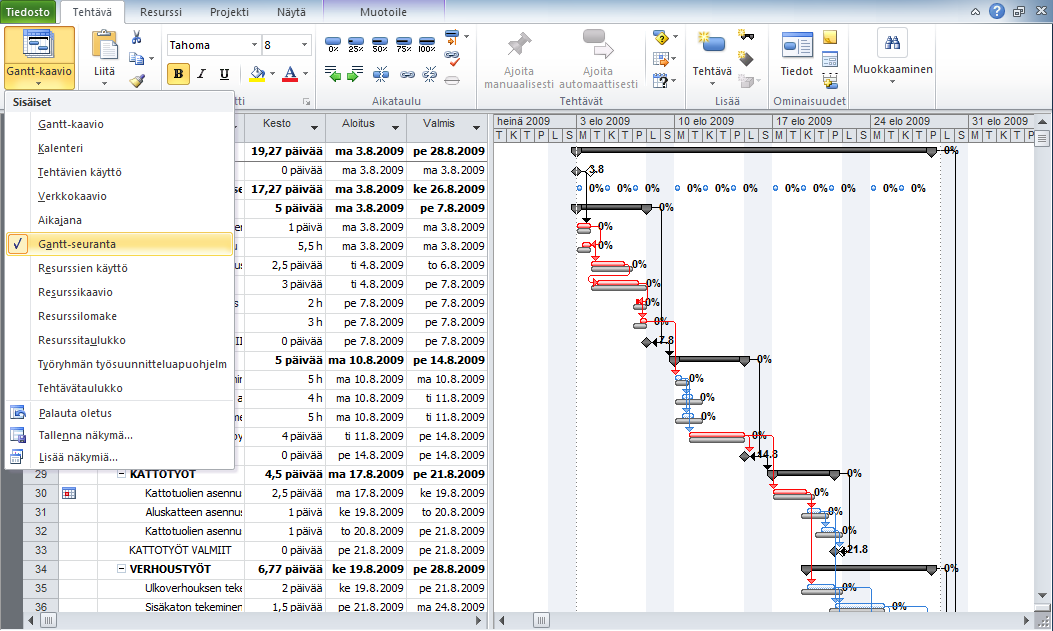The image size is (1053, 631).
Task: Click the mark on track icon
Action: pyautogui.click(x=452, y=36)
